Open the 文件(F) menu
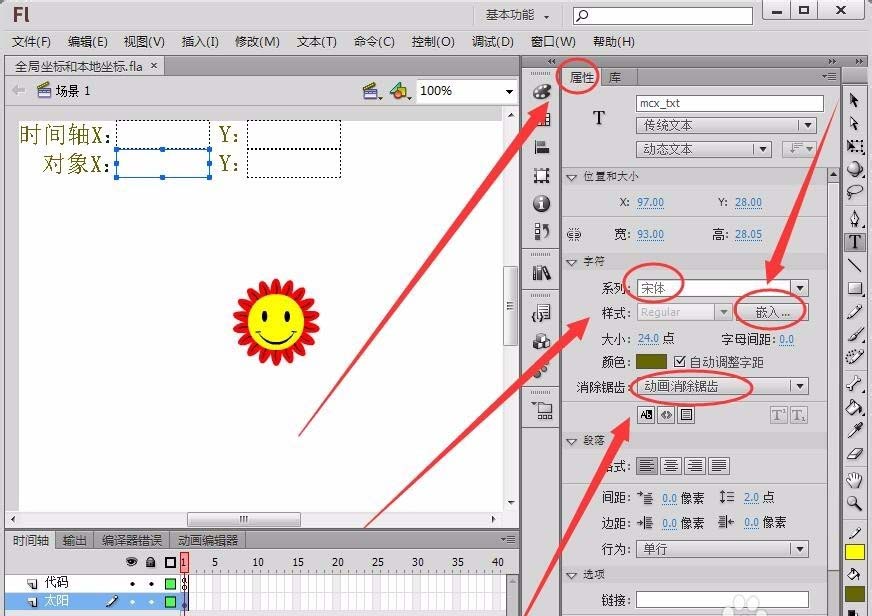Viewport: 872px width, 616px height. (31, 42)
